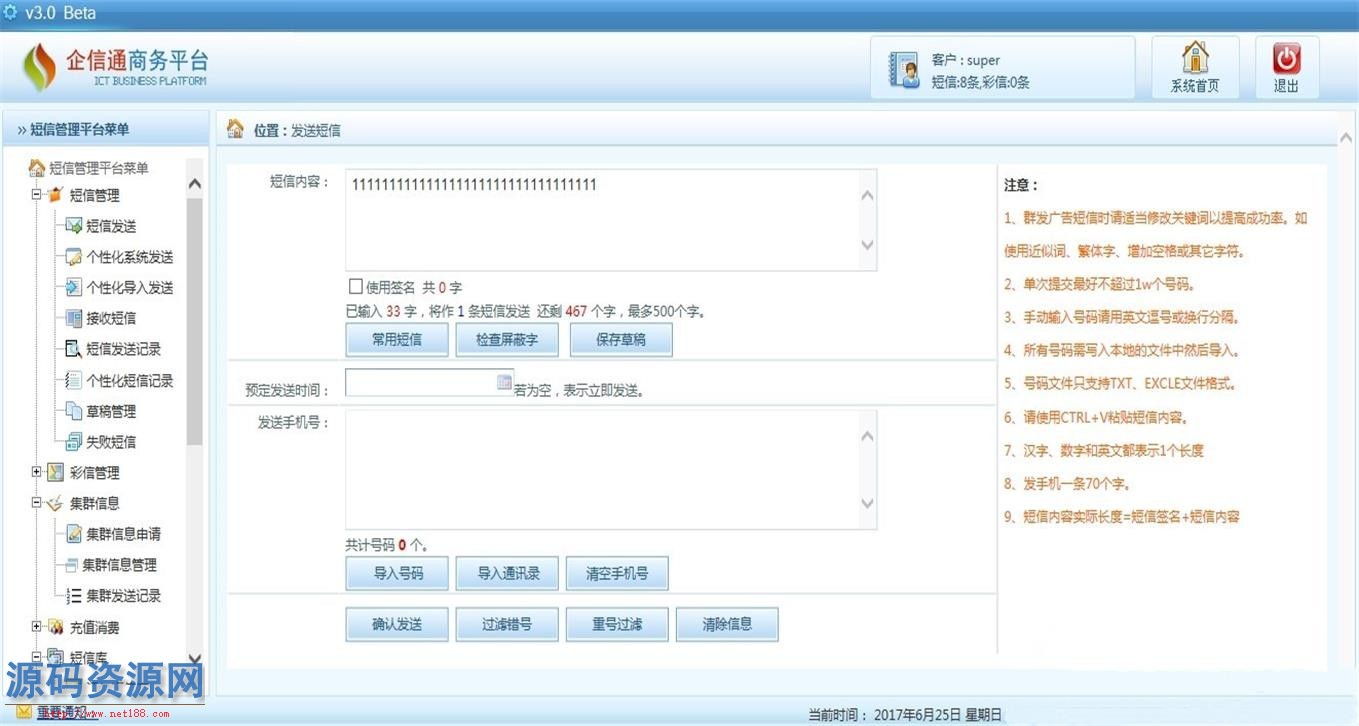Collapse the 短信管理平台菜单 header chevron

click(21, 129)
